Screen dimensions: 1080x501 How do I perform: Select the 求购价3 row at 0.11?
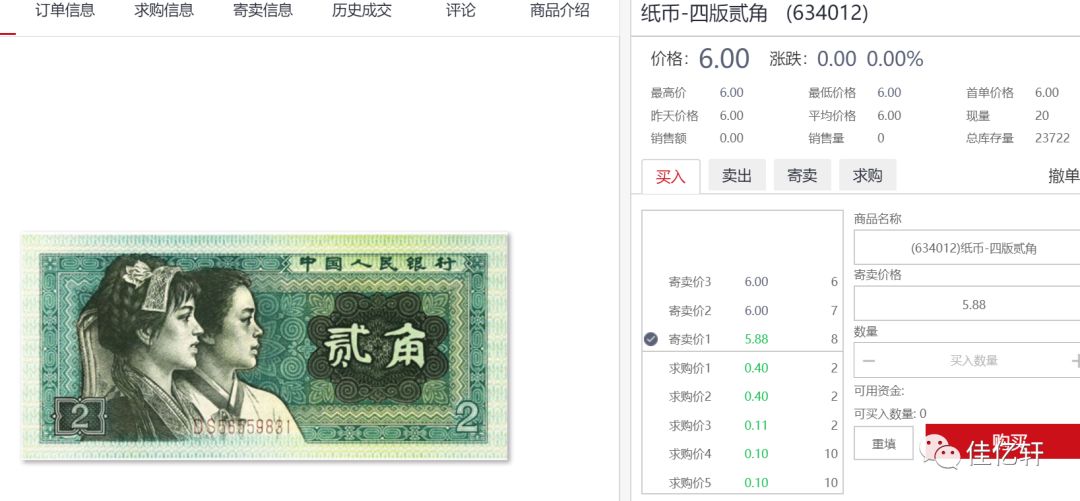[x=742, y=425]
